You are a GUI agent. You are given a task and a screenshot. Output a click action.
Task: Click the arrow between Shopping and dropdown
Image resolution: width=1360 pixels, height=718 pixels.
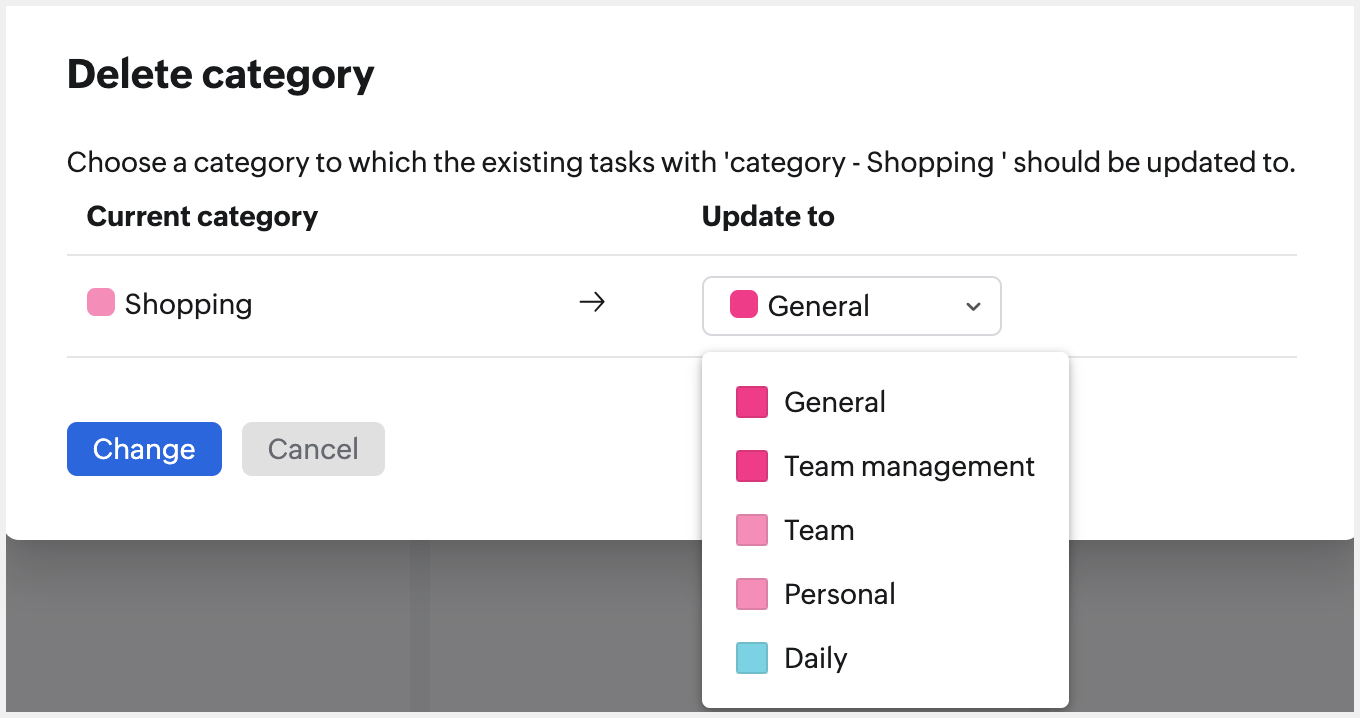pyautogui.click(x=592, y=302)
